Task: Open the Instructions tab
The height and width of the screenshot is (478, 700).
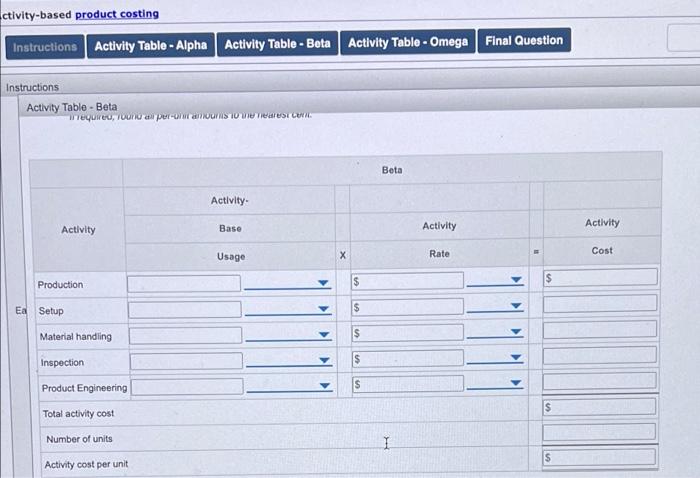Action: [x=45, y=47]
